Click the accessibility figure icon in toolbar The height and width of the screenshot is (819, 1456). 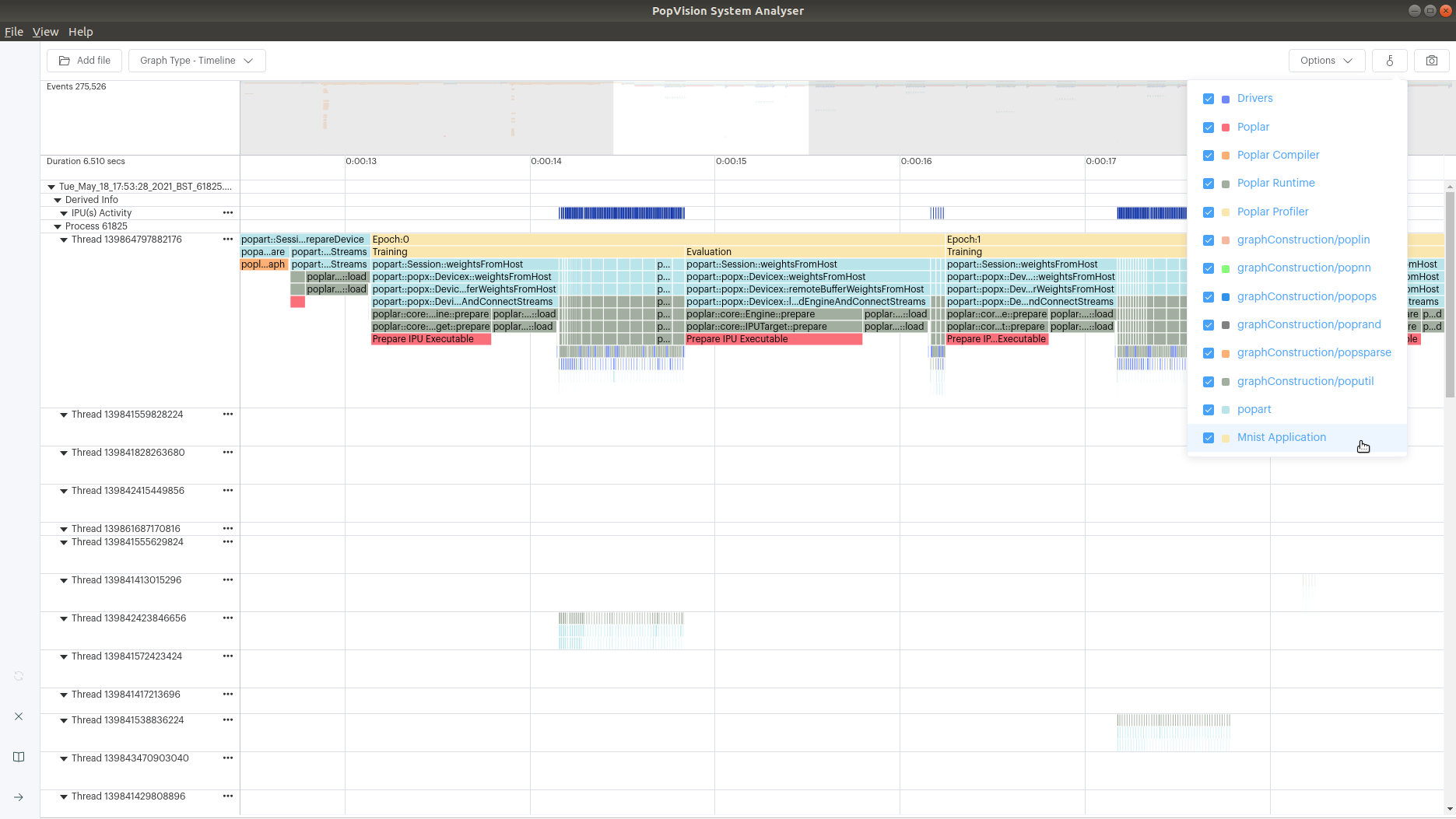click(x=1389, y=61)
